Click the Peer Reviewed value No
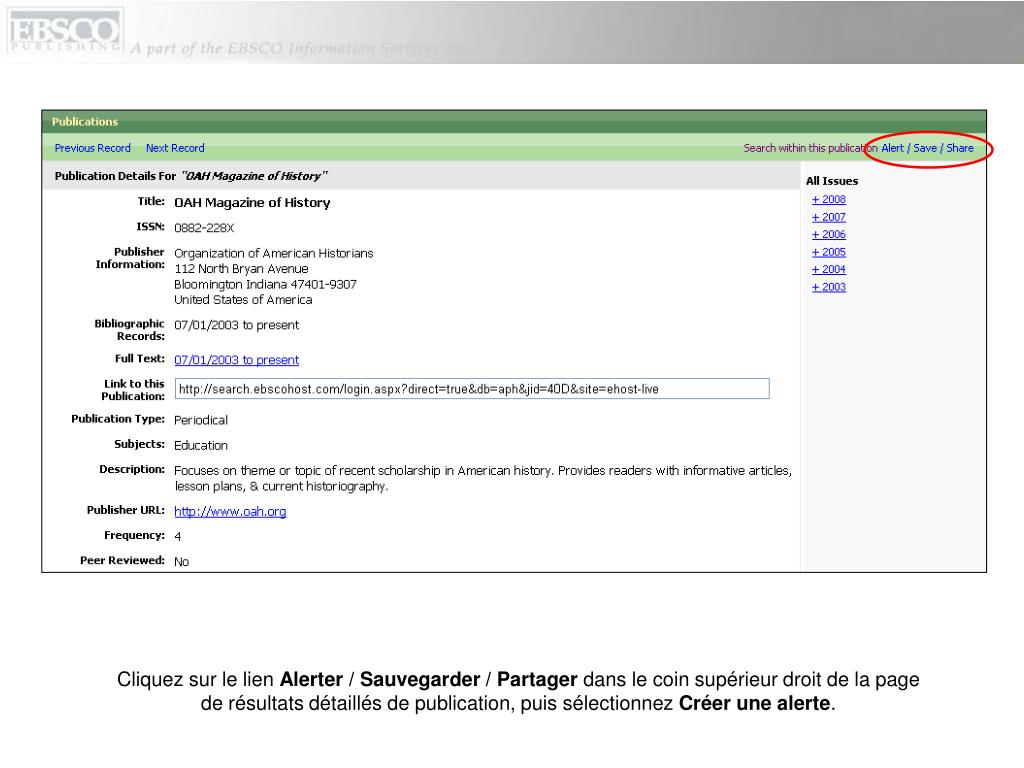The height and width of the screenshot is (768, 1024). (x=182, y=562)
